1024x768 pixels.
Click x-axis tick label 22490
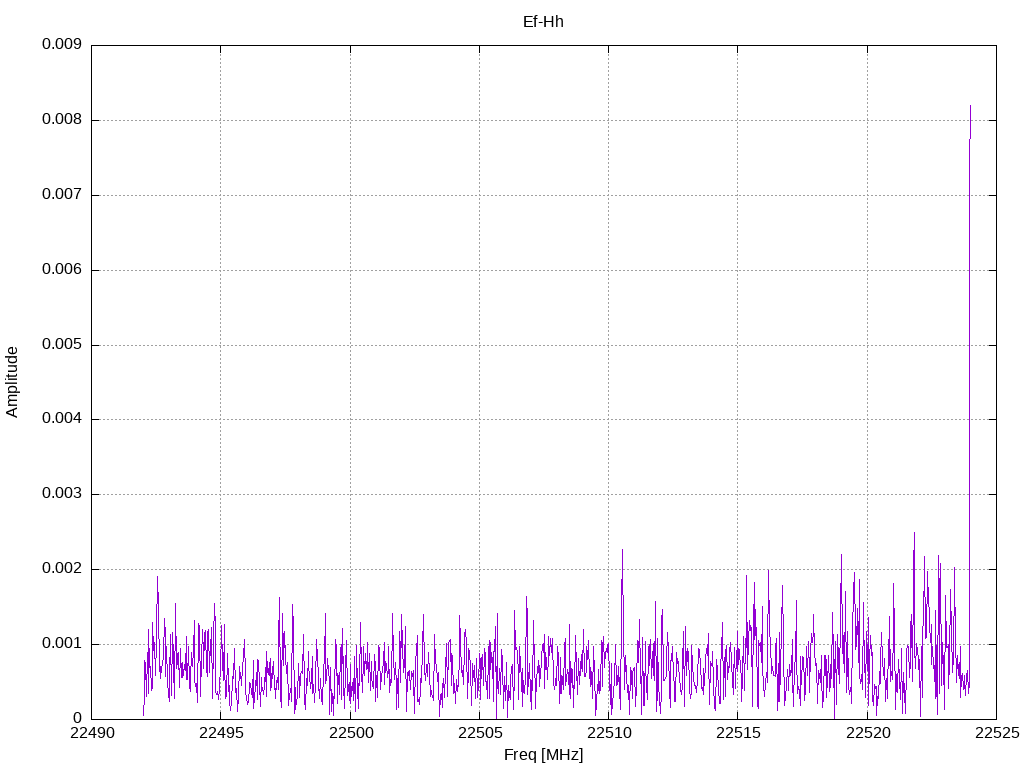point(92,733)
